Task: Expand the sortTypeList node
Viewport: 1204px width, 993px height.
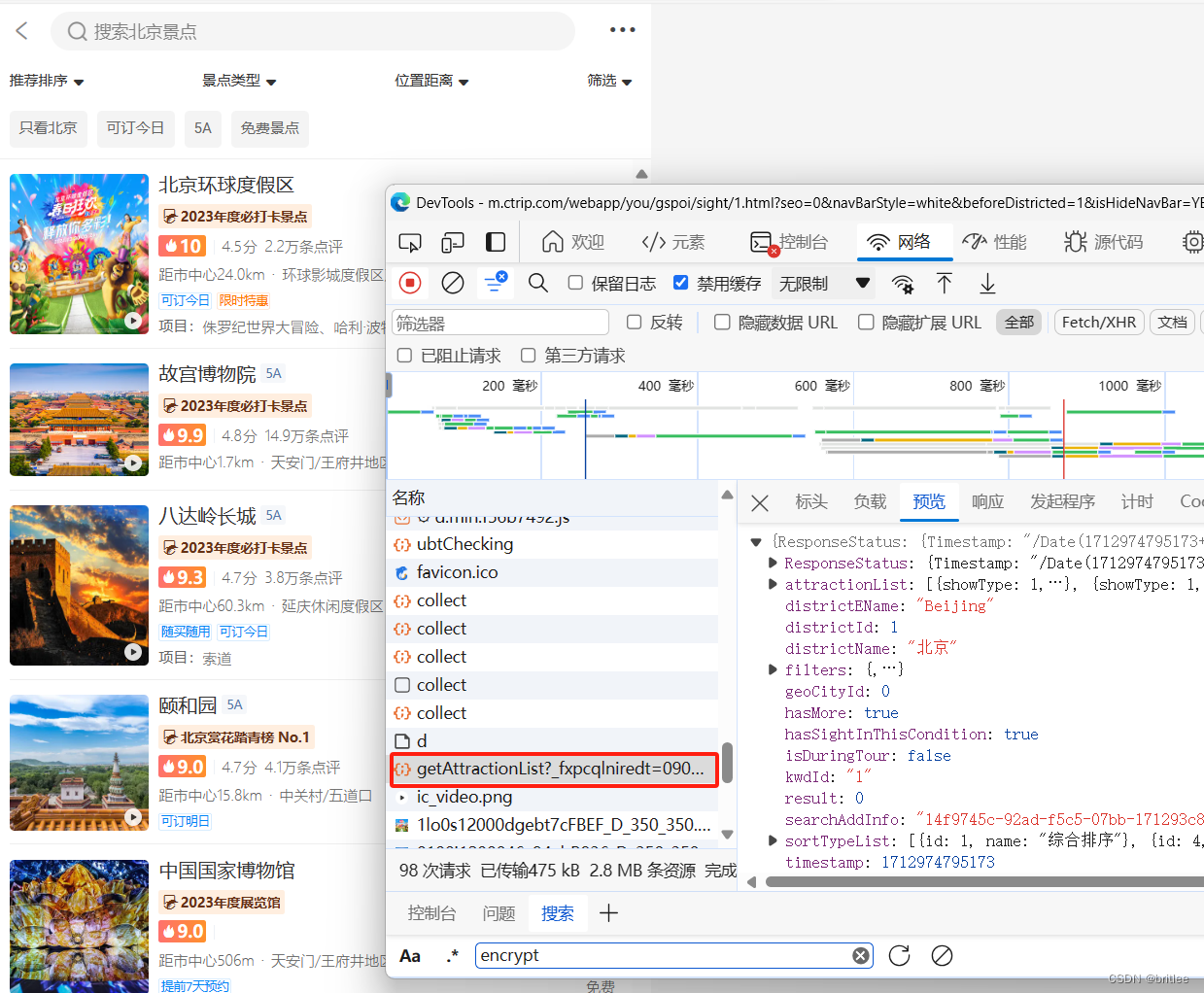Action: 773,841
